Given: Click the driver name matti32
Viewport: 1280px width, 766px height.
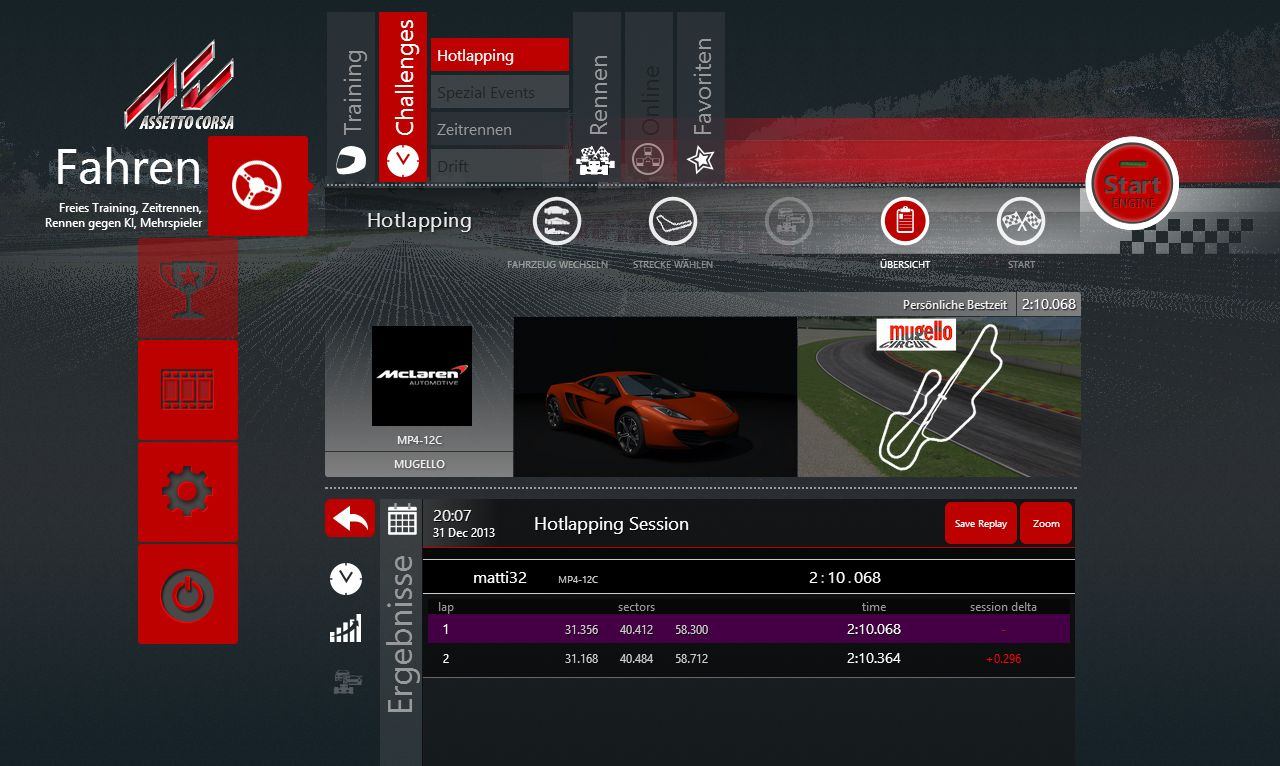Looking at the screenshot, I should click(x=500, y=577).
